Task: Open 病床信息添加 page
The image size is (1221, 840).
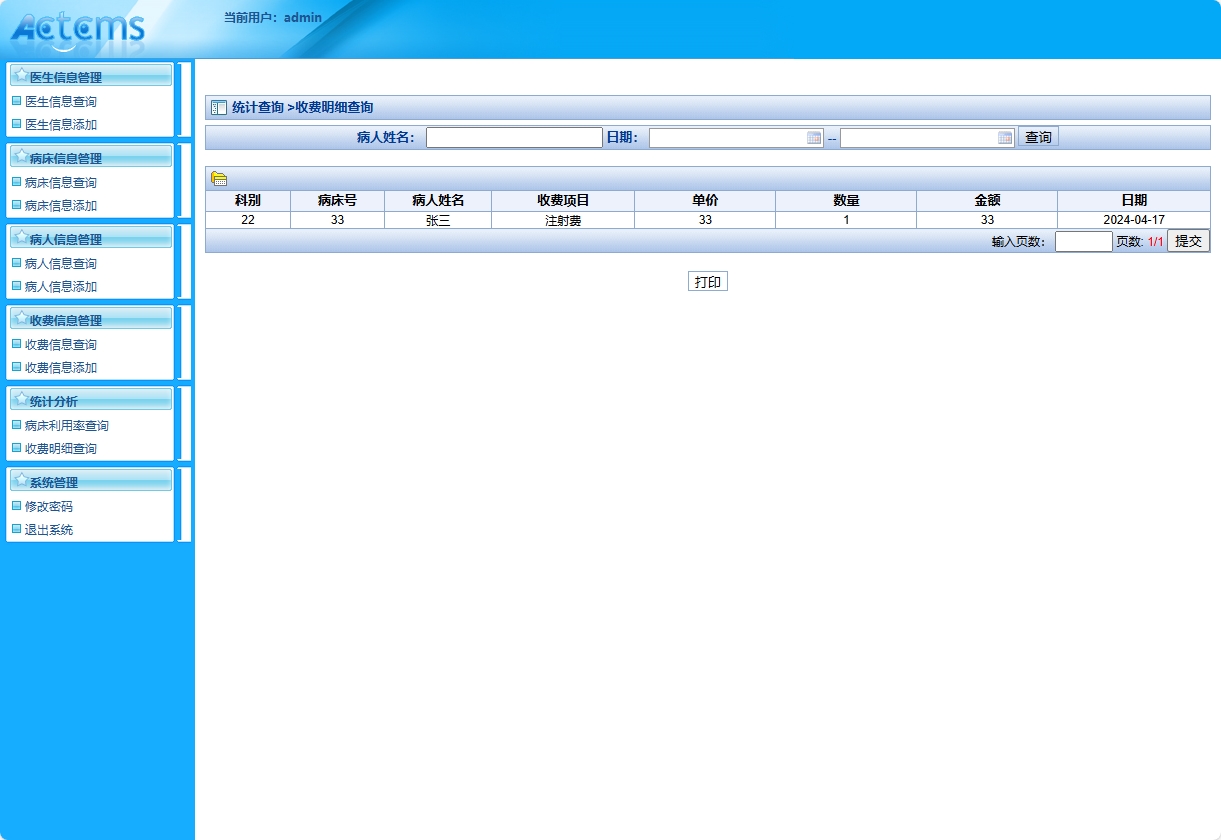Action: click(x=61, y=206)
